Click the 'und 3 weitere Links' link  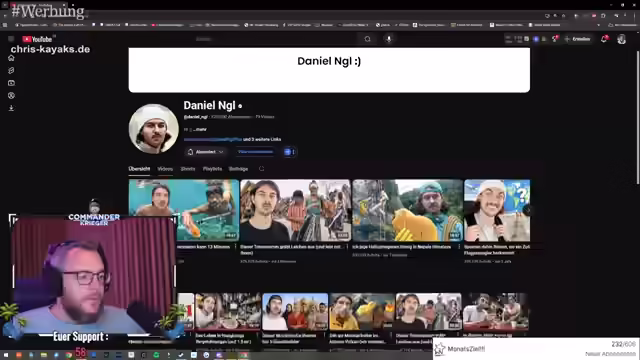click(262, 139)
